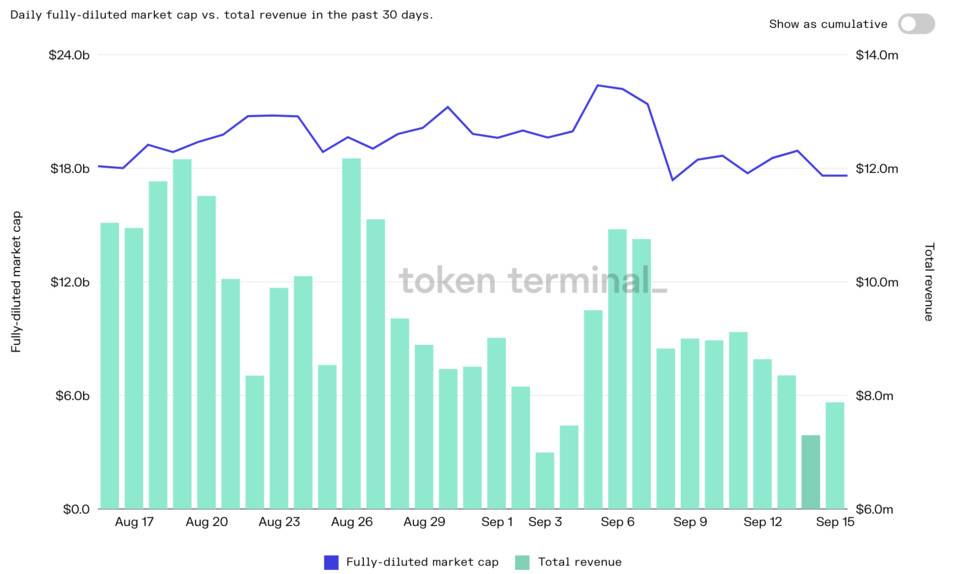The height and width of the screenshot is (574, 960).
Task: Click the highest peak of the market cap line
Action: 598,86
